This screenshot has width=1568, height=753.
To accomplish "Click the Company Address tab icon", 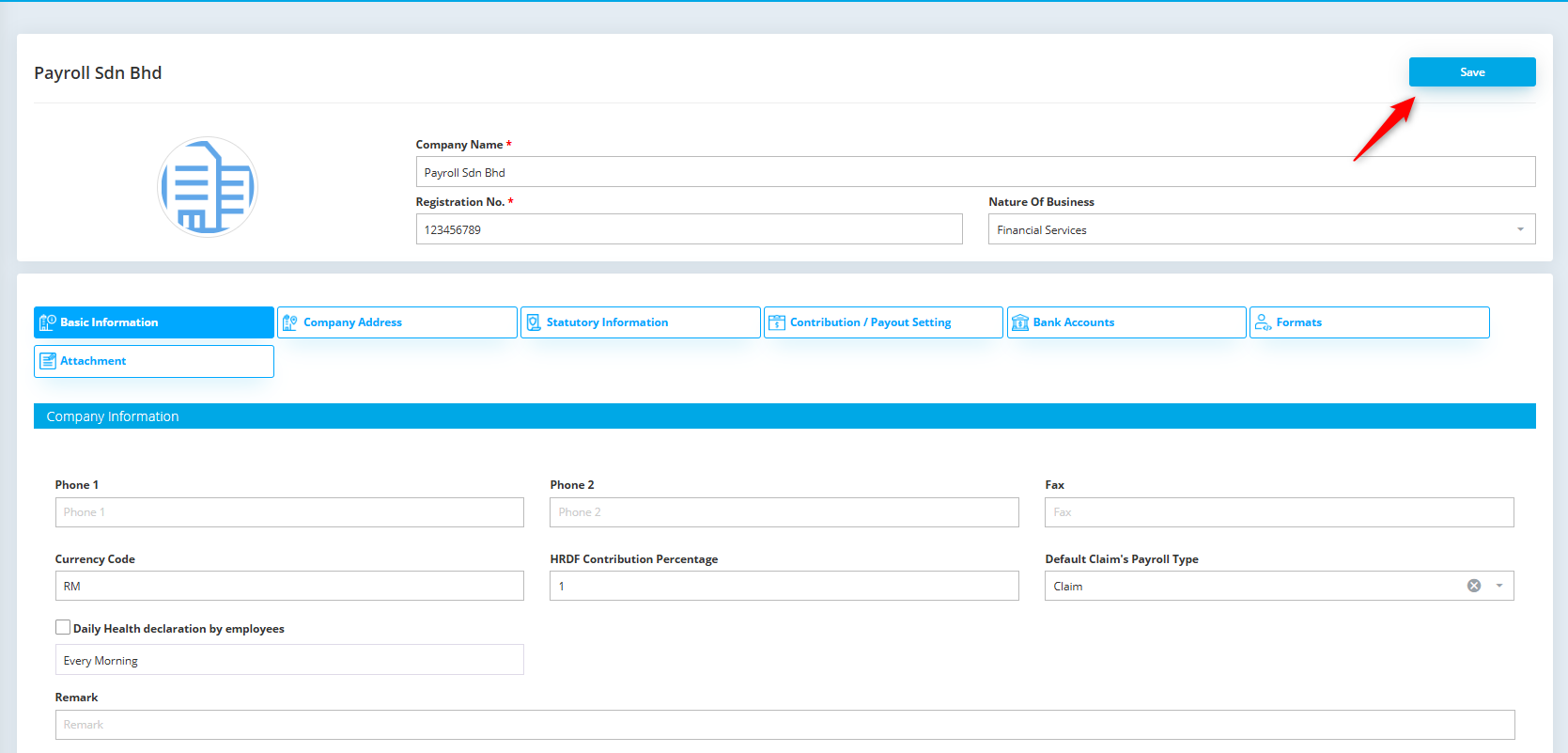I will (290, 322).
